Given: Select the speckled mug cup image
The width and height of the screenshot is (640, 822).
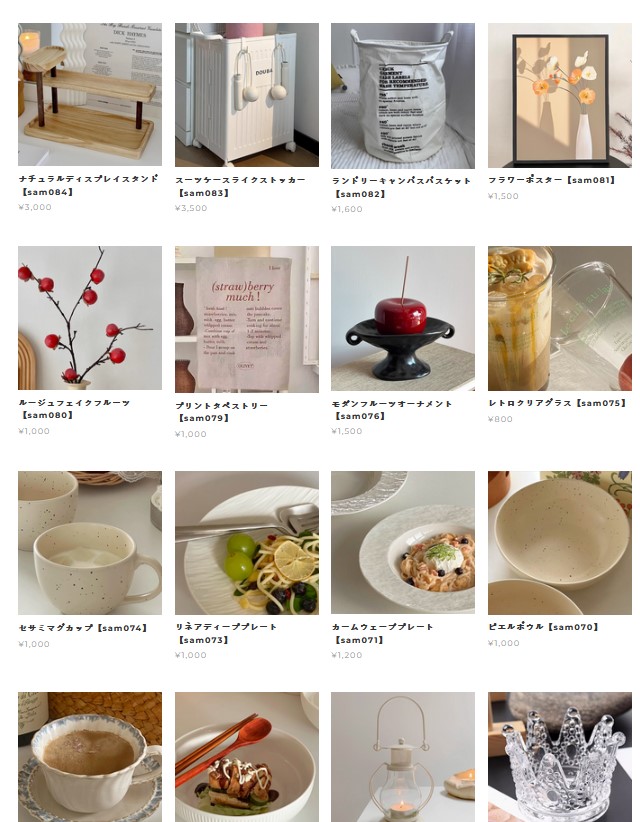Looking at the screenshot, I should 90,543.
